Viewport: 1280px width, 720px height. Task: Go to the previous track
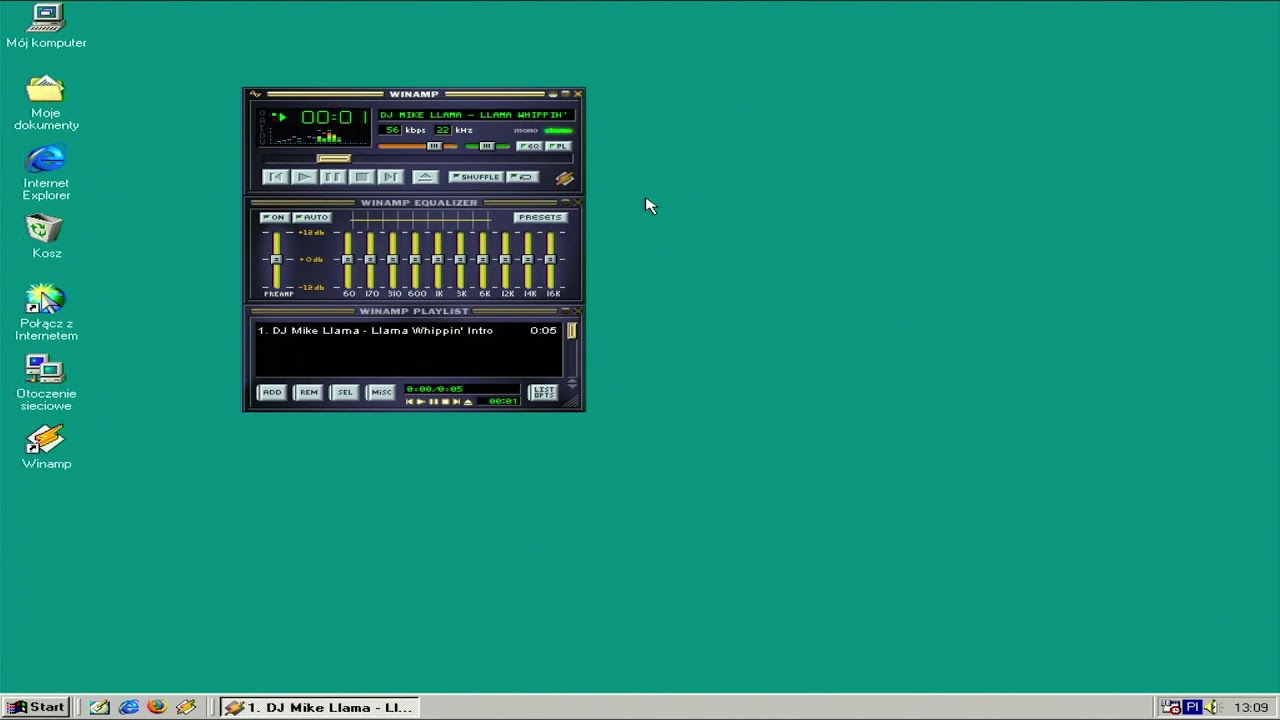[x=275, y=177]
